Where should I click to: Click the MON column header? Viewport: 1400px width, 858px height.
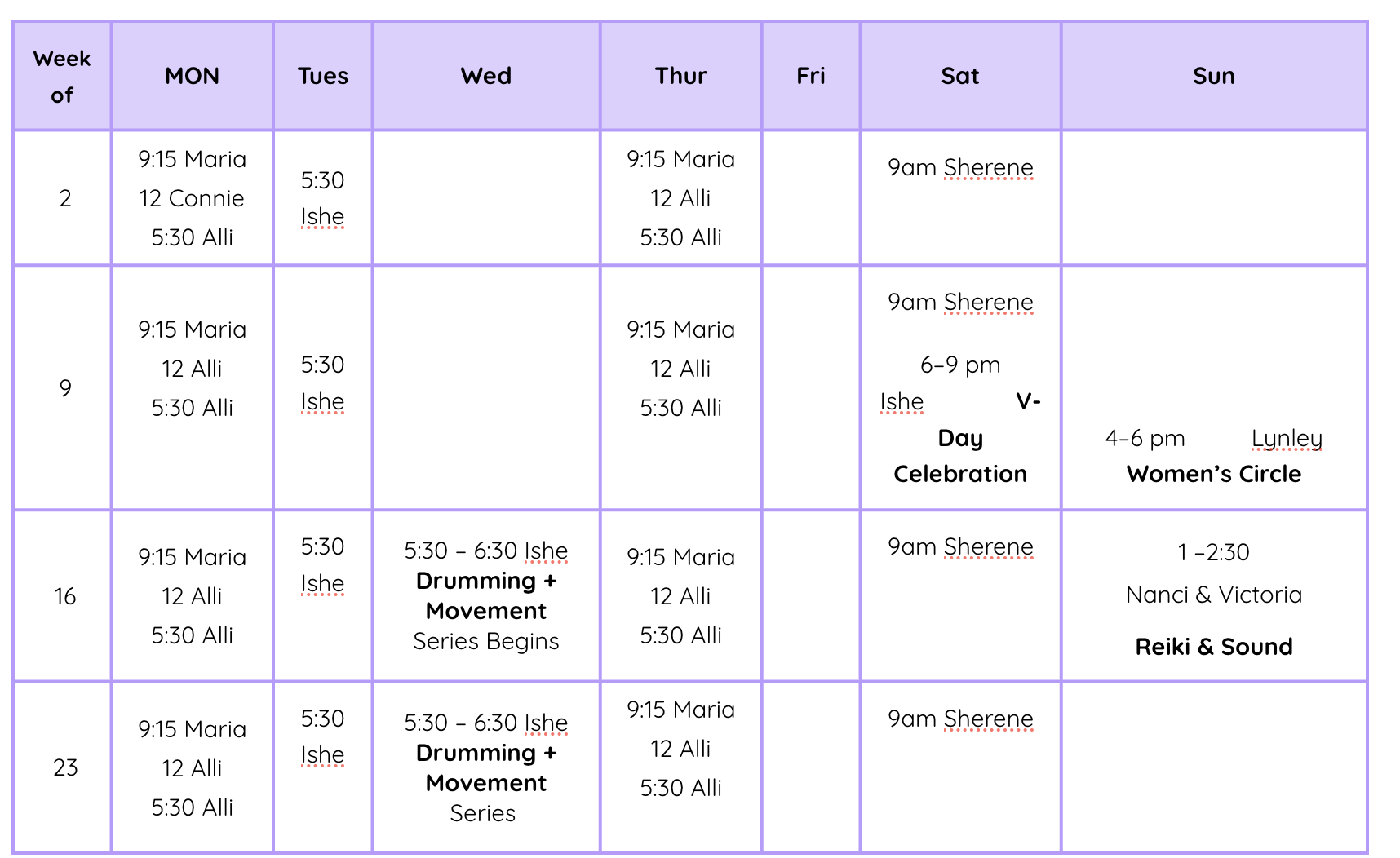[x=192, y=76]
